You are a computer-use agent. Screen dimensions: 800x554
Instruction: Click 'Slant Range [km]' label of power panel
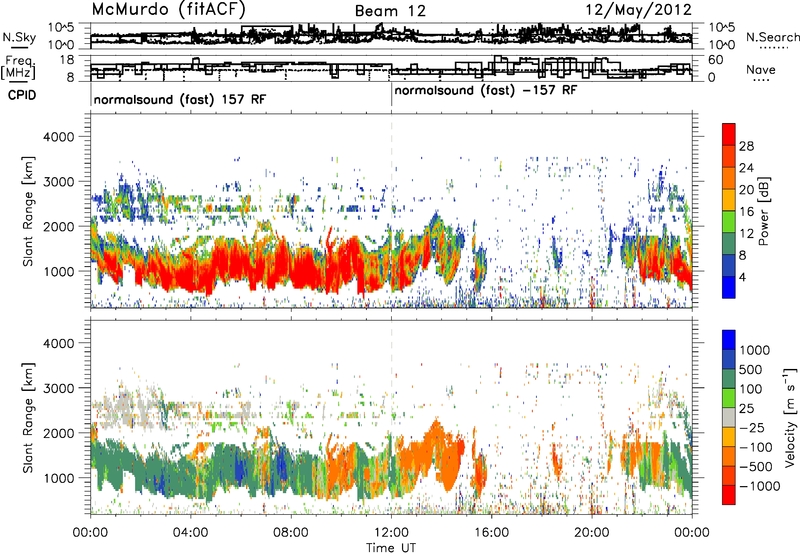[29, 211]
